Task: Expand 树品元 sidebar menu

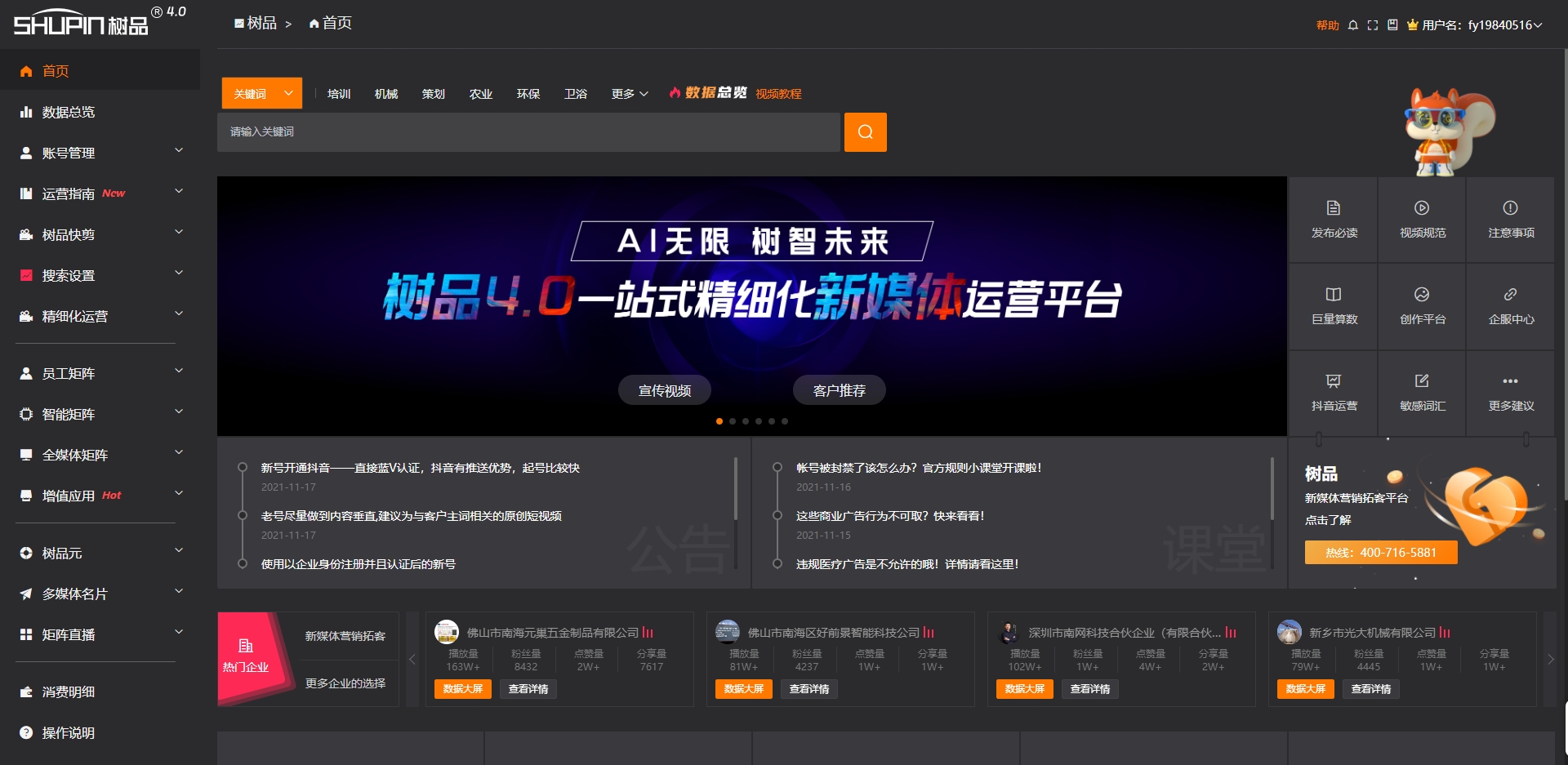Action: point(179,551)
